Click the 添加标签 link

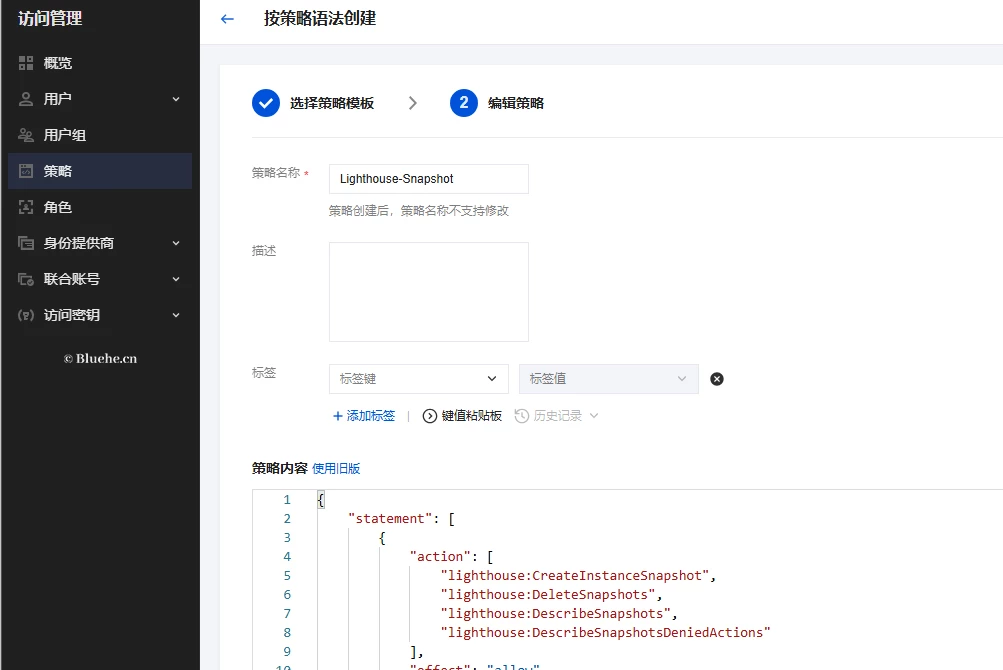click(364, 416)
